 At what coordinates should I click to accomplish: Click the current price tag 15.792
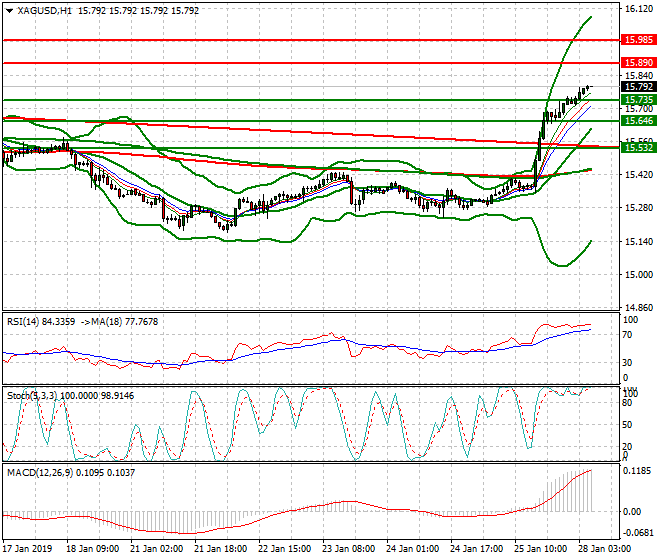point(638,87)
